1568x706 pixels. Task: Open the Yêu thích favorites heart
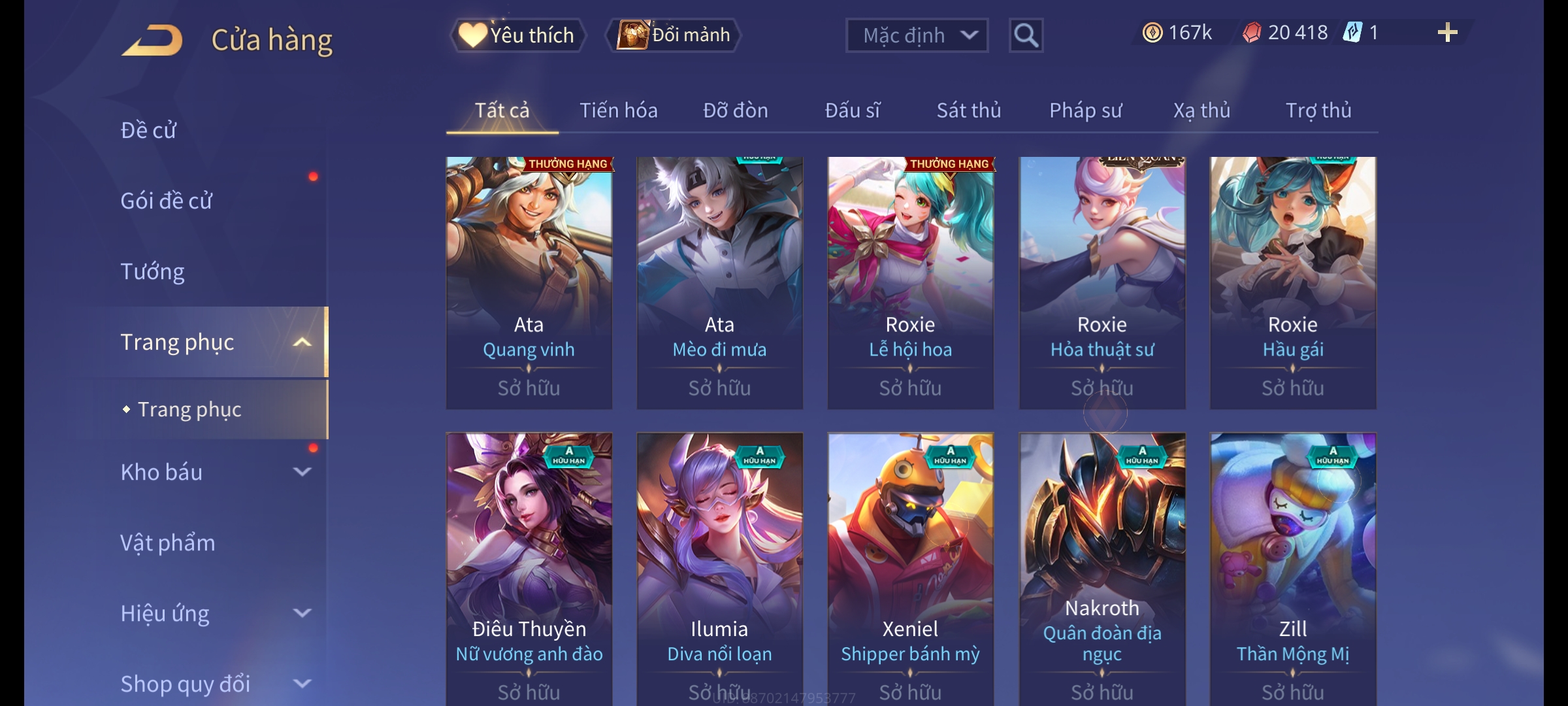(472, 35)
